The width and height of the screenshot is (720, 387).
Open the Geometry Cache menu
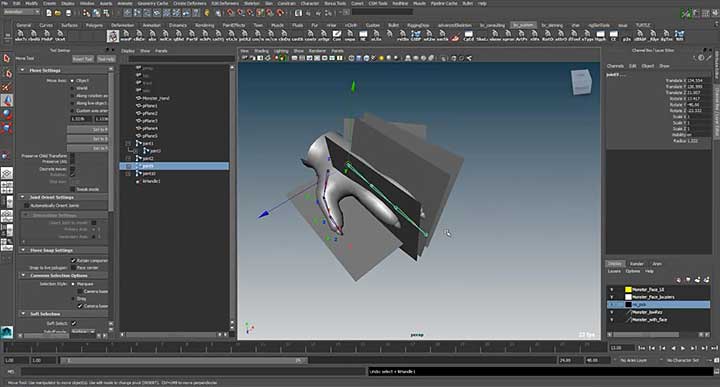[153, 3]
